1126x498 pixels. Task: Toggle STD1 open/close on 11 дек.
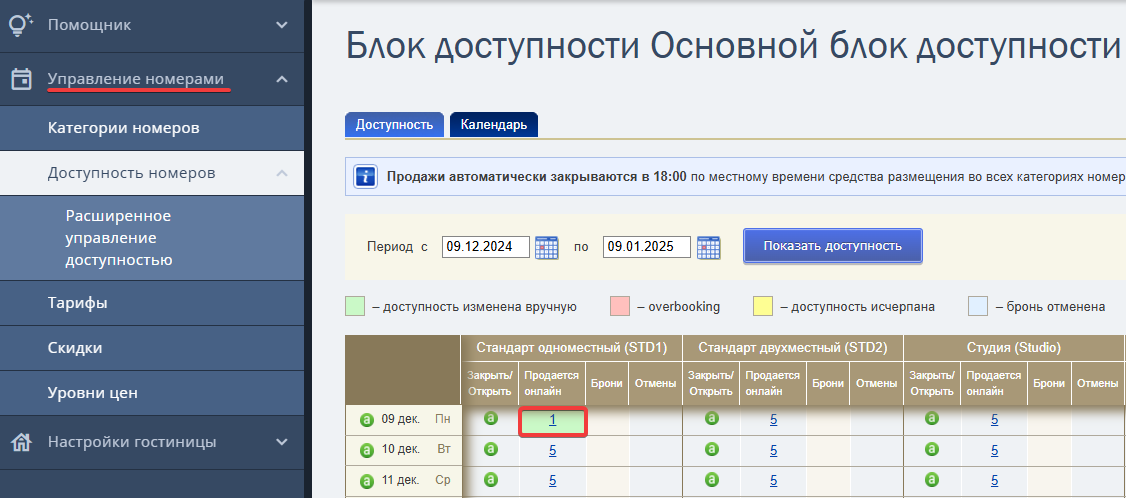coord(490,479)
